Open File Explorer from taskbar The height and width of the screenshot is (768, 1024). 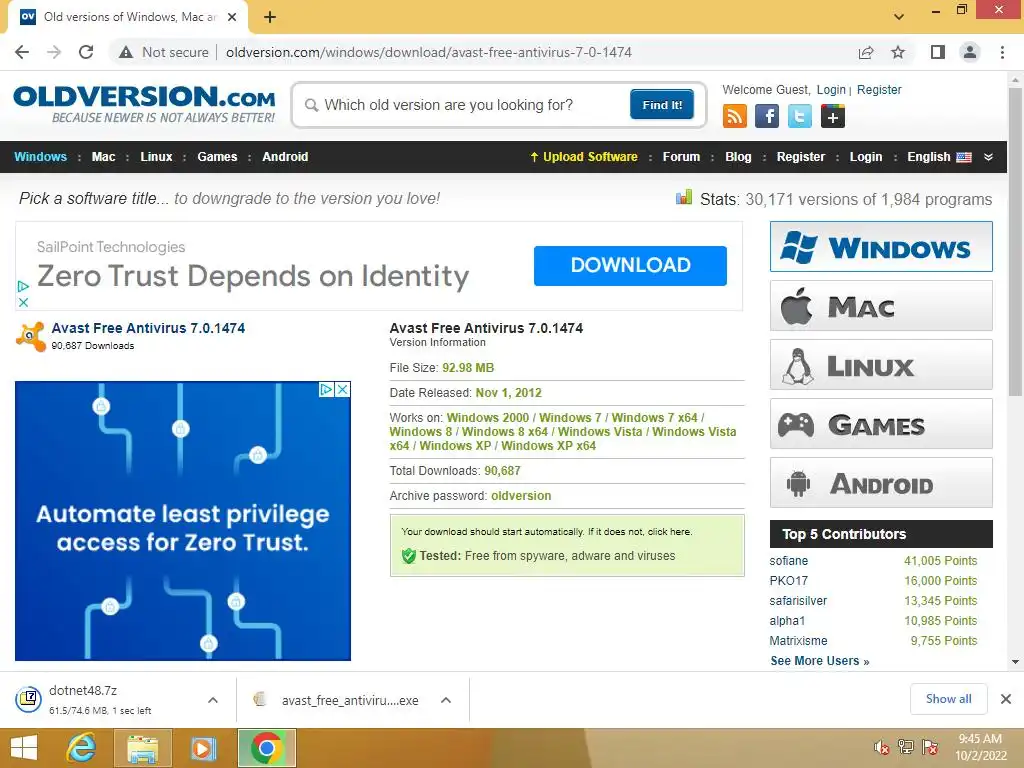coord(143,748)
